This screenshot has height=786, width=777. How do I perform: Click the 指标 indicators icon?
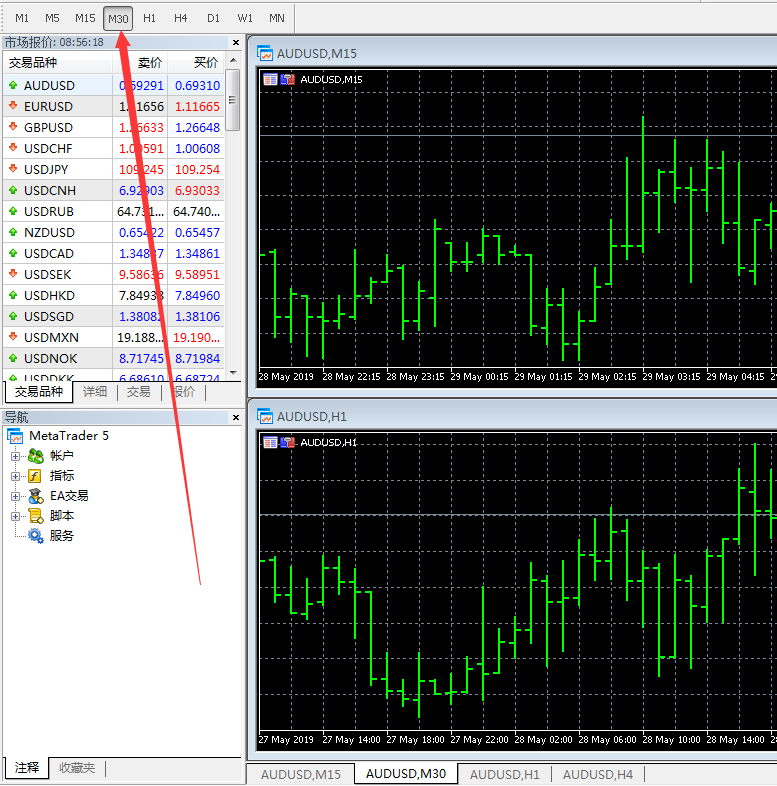click(35, 476)
